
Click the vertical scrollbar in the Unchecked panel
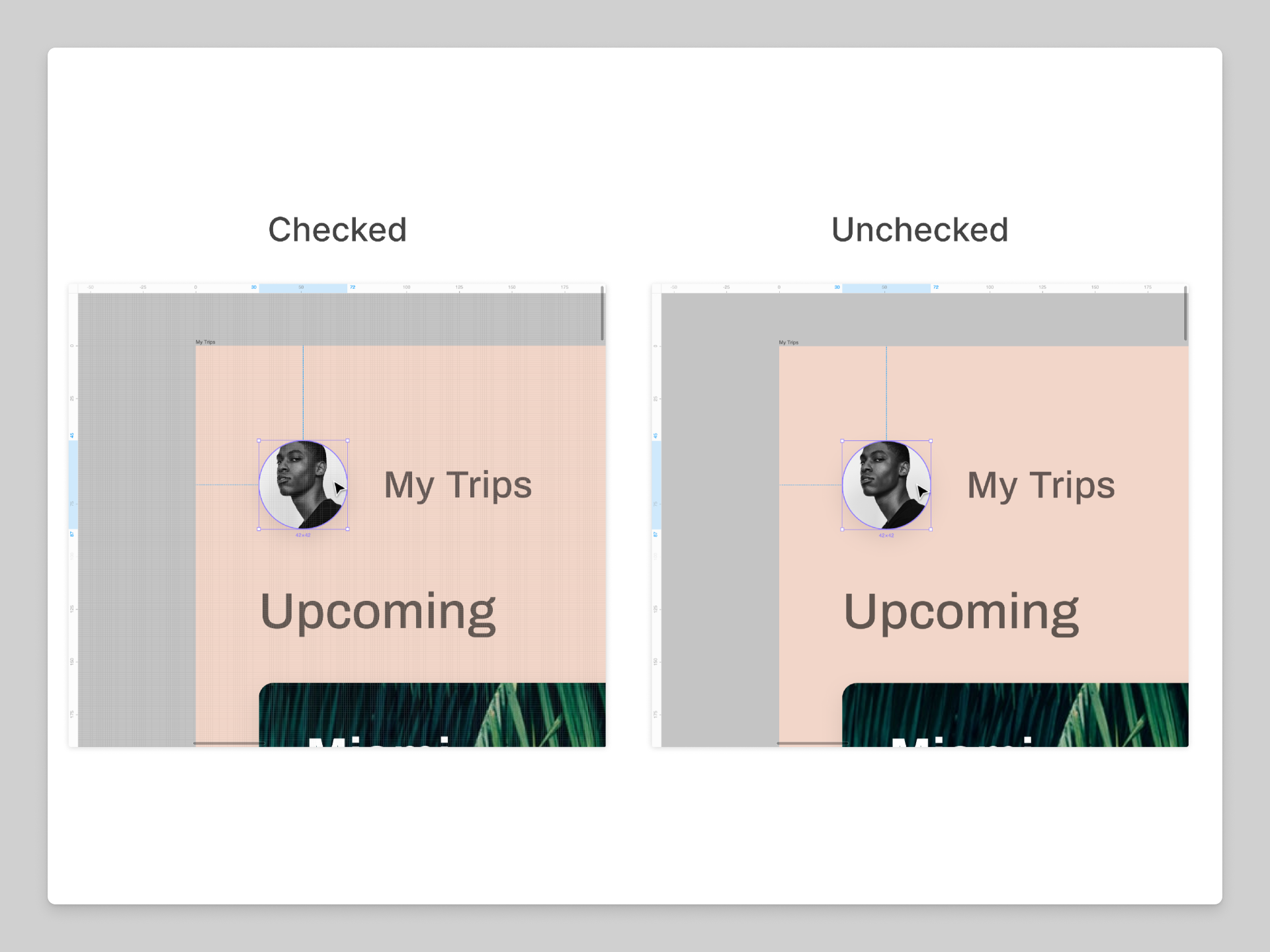tap(1185, 313)
